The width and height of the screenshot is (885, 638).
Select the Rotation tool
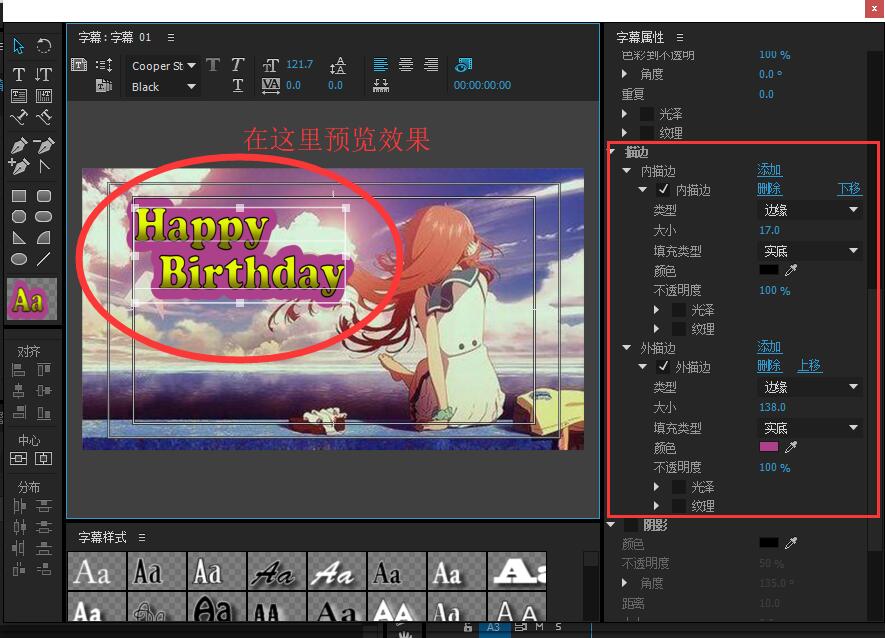point(43,46)
